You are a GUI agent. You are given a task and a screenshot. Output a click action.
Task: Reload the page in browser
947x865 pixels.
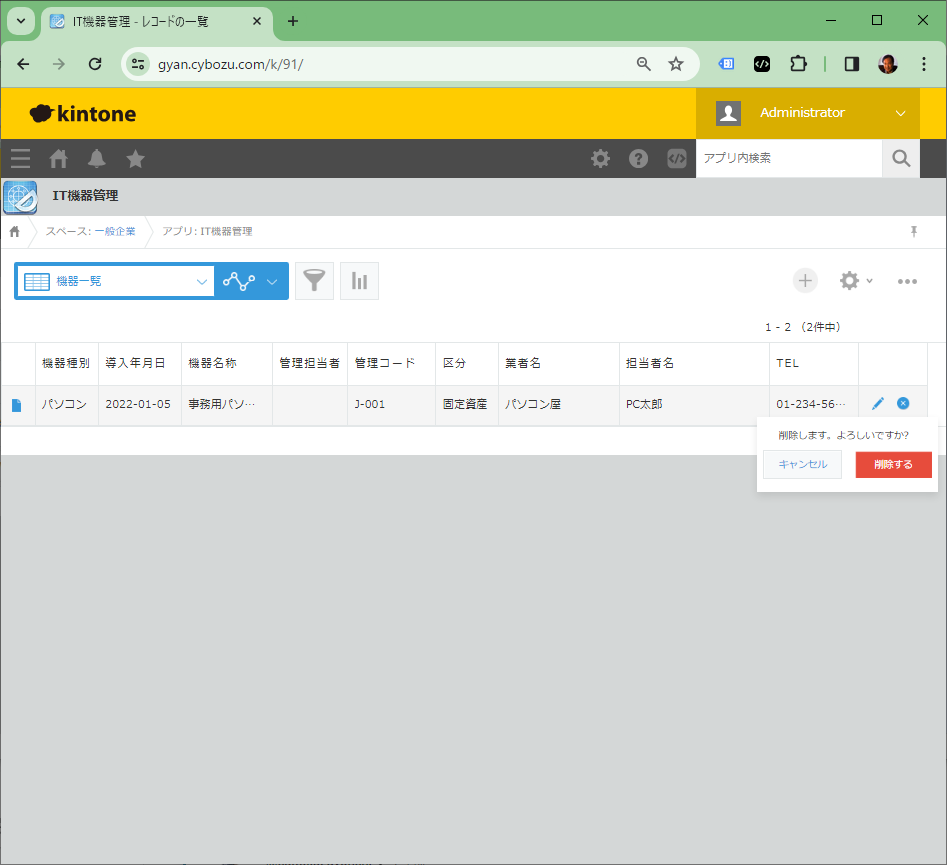95,64
